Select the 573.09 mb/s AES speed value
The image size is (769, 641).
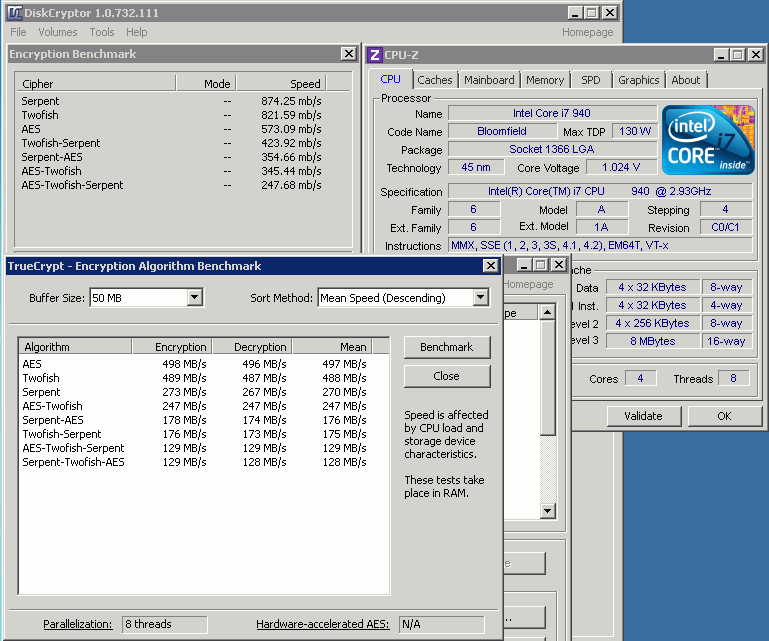291,129
